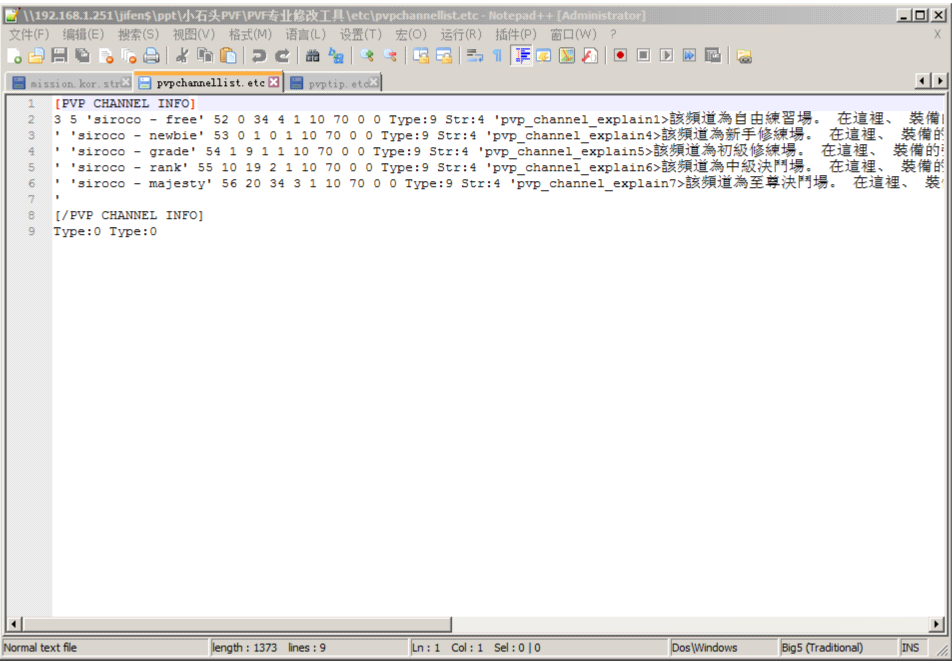Viewport: 952px width, 663px height.
Task: Zoom in using the magnifier plus icon
Action: coord(367,56)
